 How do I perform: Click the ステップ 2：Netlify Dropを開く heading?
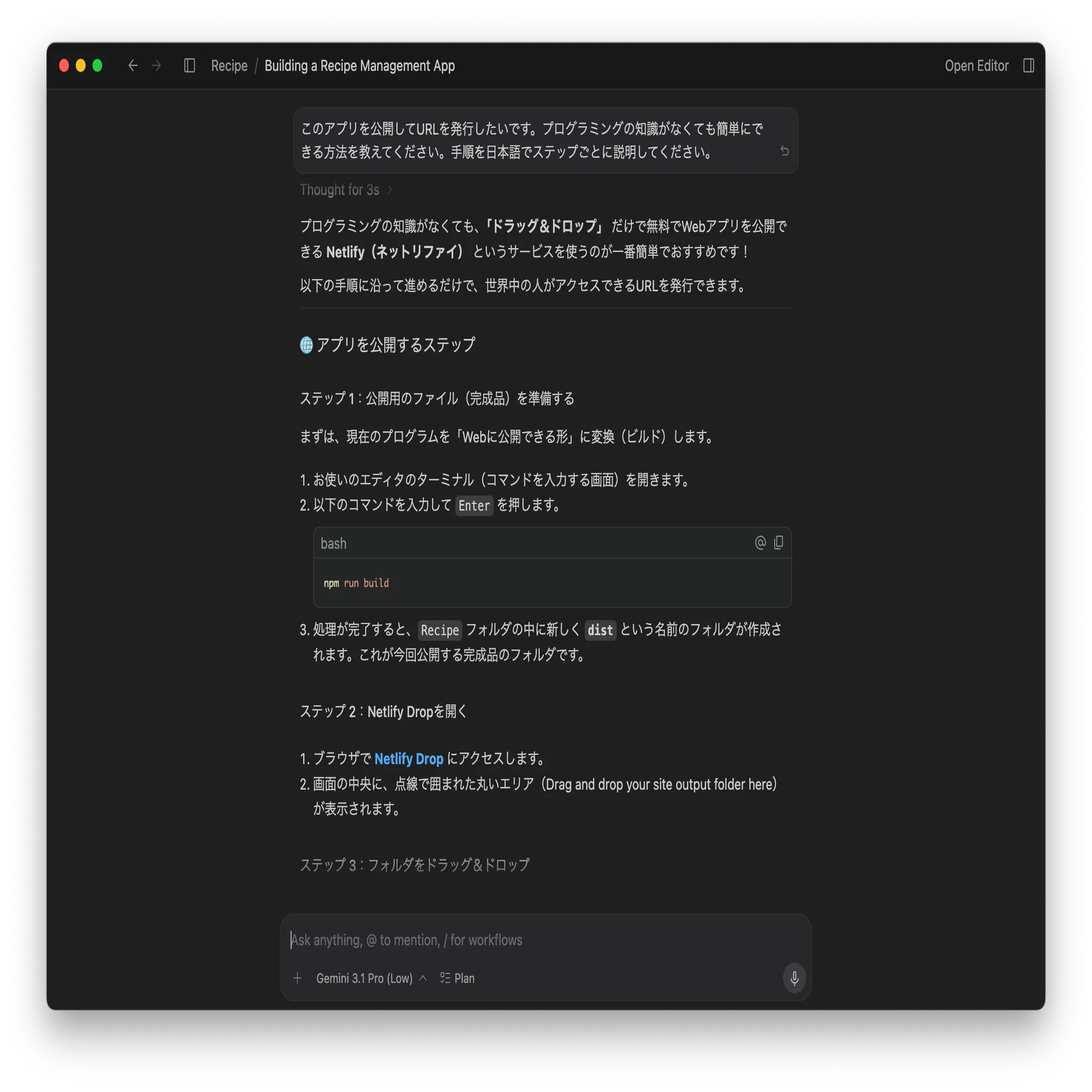[383, 712]
